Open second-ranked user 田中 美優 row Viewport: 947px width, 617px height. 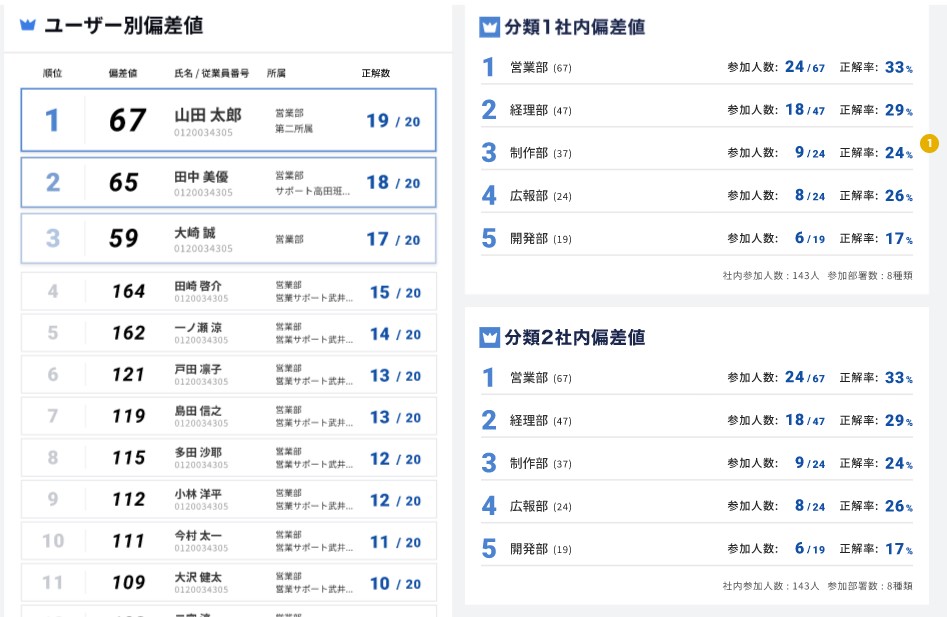pyautogui.click(x=228, y=183)
